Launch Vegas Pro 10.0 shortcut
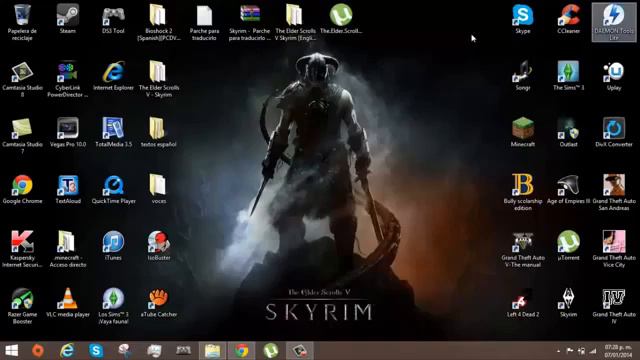640x360 pixels. [68, 133]
